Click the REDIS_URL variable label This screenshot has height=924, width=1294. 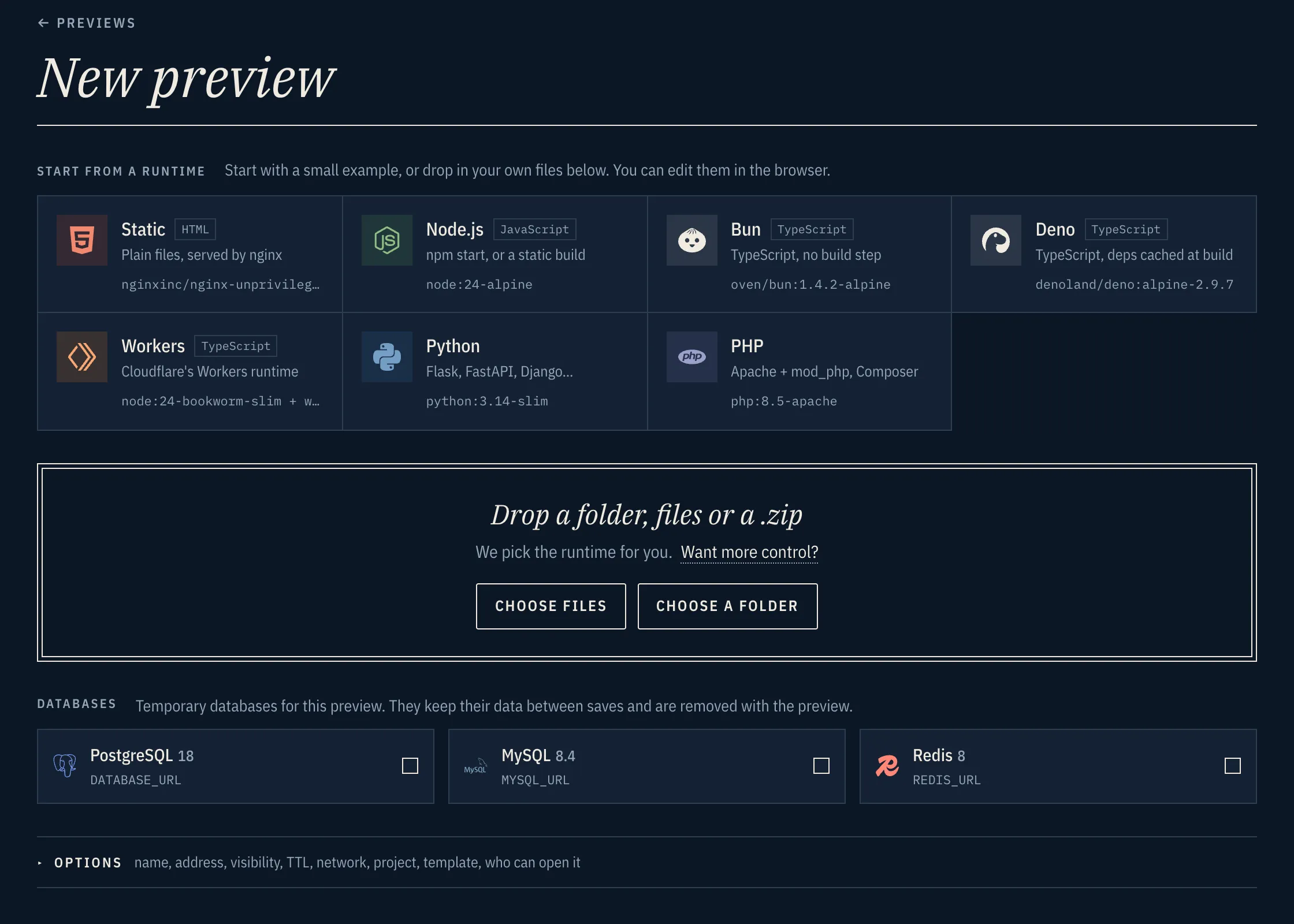[x=947, y=780]
